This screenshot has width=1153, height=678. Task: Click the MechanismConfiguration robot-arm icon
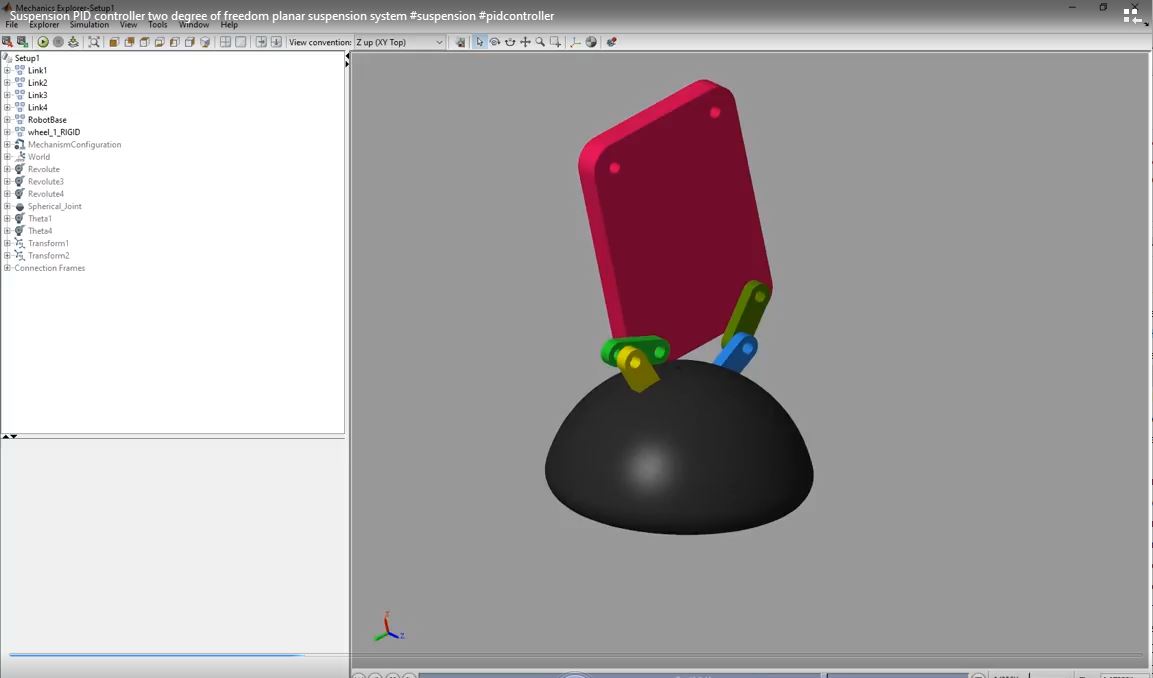20,144
